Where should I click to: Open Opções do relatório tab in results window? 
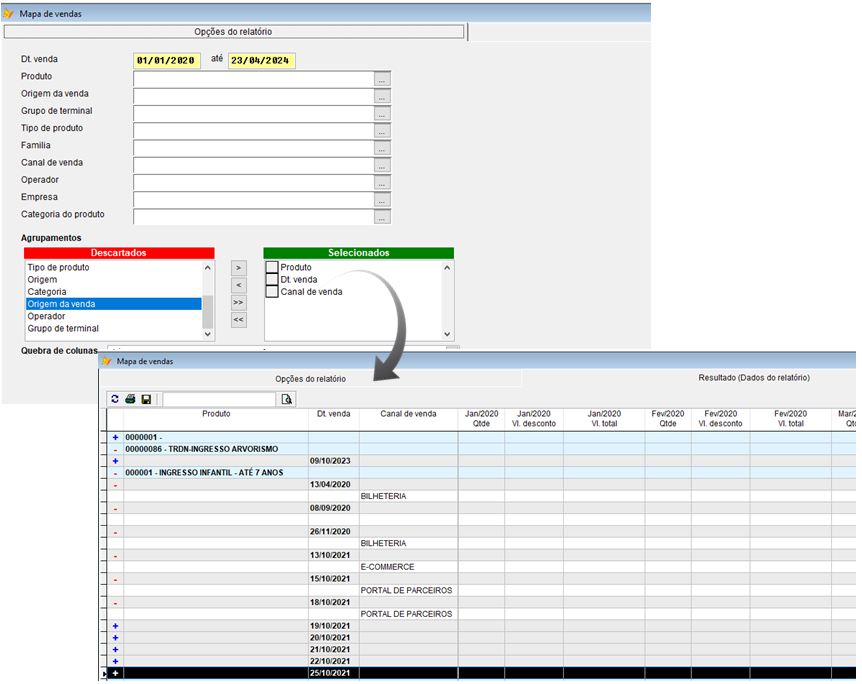coord(310,379)
